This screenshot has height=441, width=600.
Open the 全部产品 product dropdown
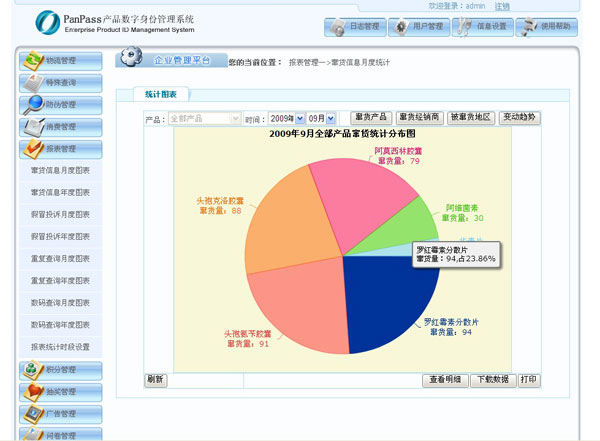point(205,118)
